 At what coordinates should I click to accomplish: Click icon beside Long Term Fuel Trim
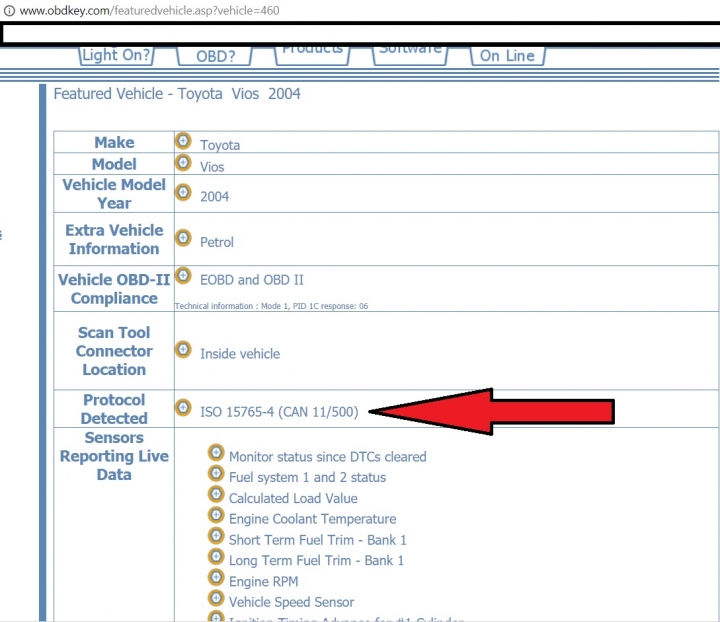[x=216, y=556]
